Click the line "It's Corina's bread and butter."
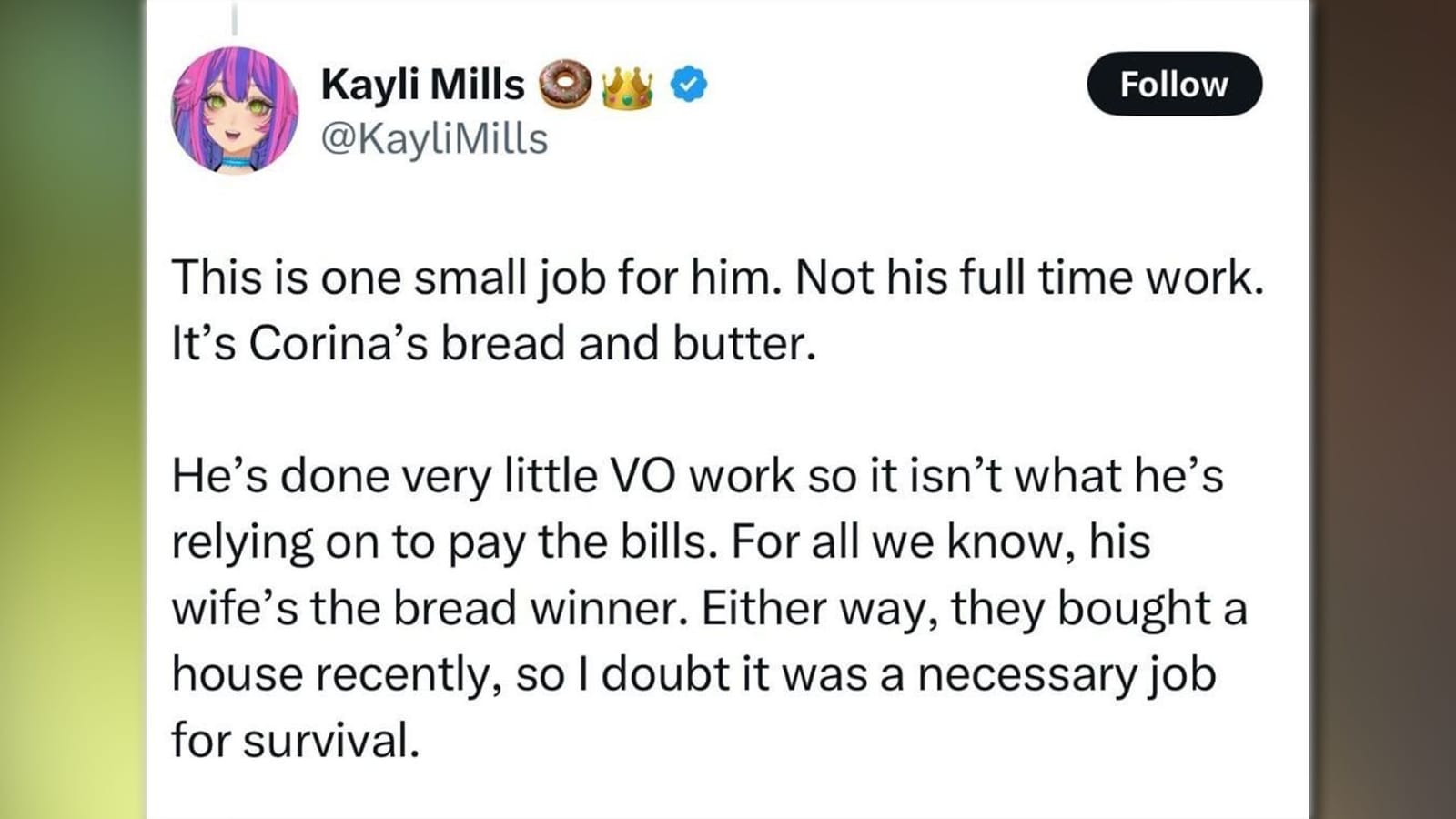Image resolution: width=1456 pixels, height=819 pixels. pos(494,344)
